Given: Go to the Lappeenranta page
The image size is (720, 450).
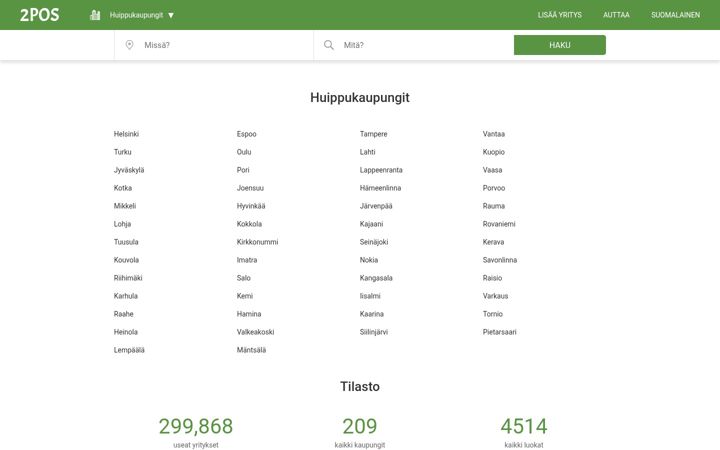Looking at the screenshot, I should pos(381,170).
